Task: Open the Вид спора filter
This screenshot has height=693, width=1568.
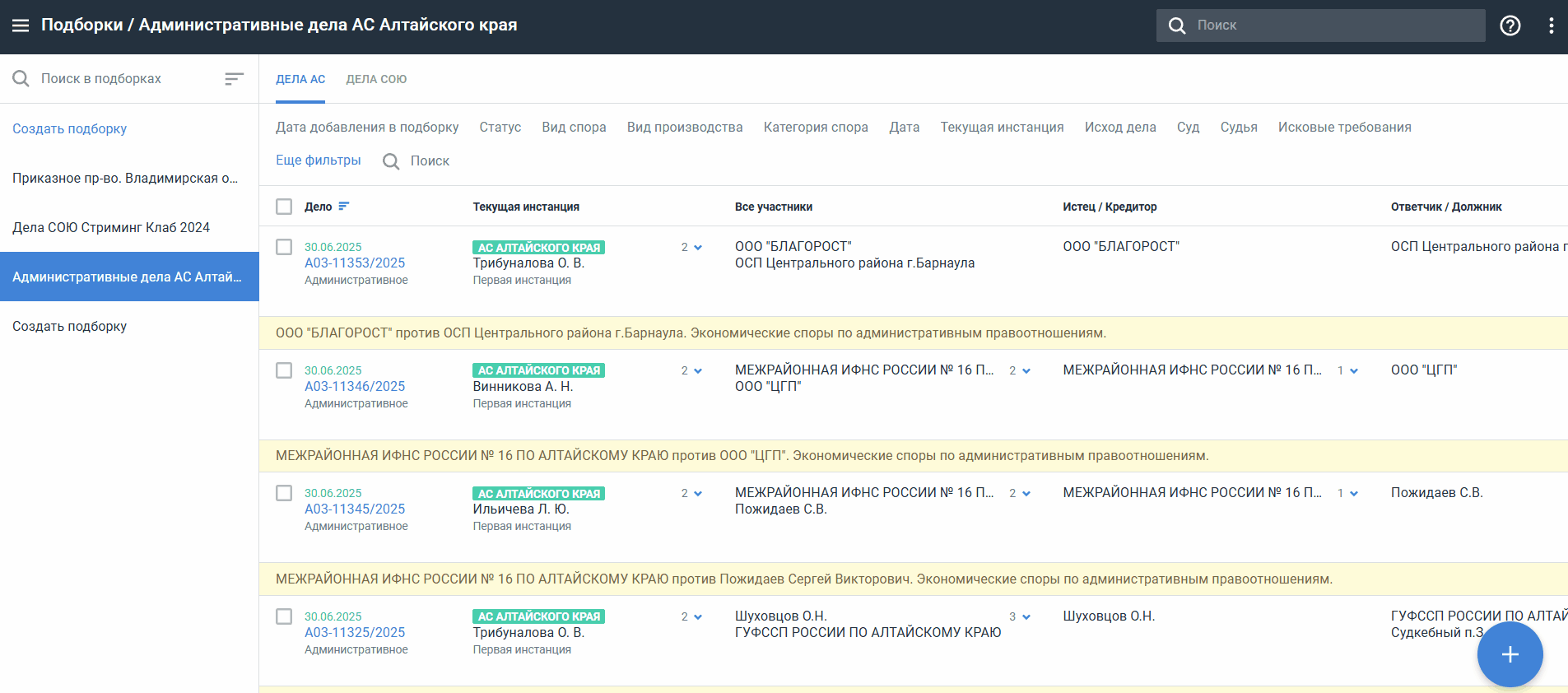Action: pos(574,127)
